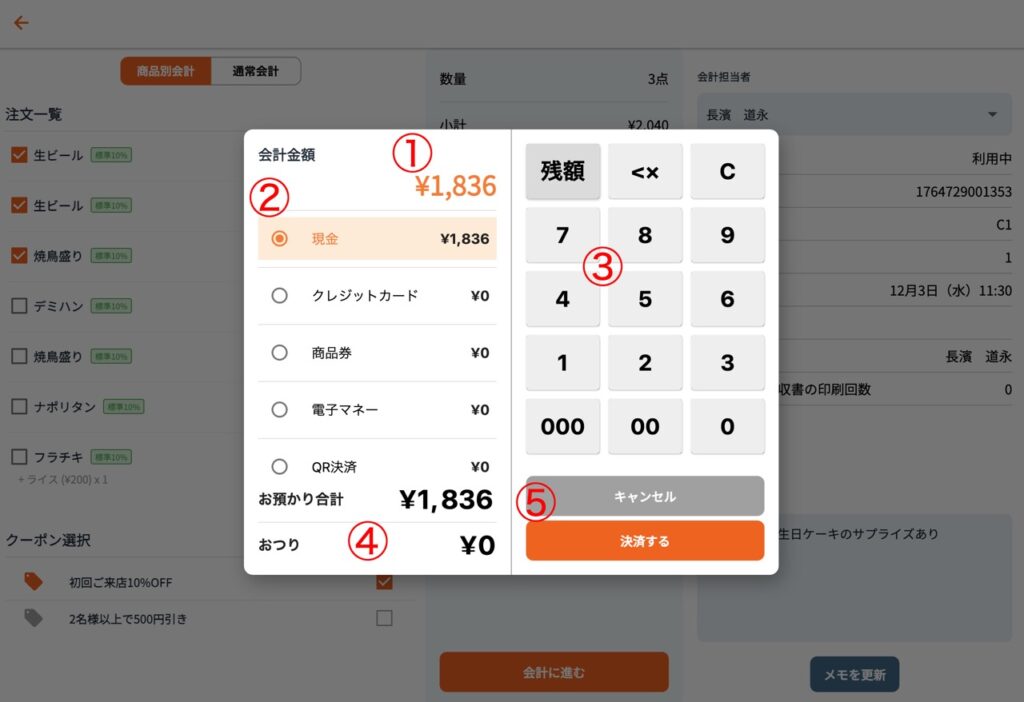Click the 決済する button

click(x=645, y=541)
